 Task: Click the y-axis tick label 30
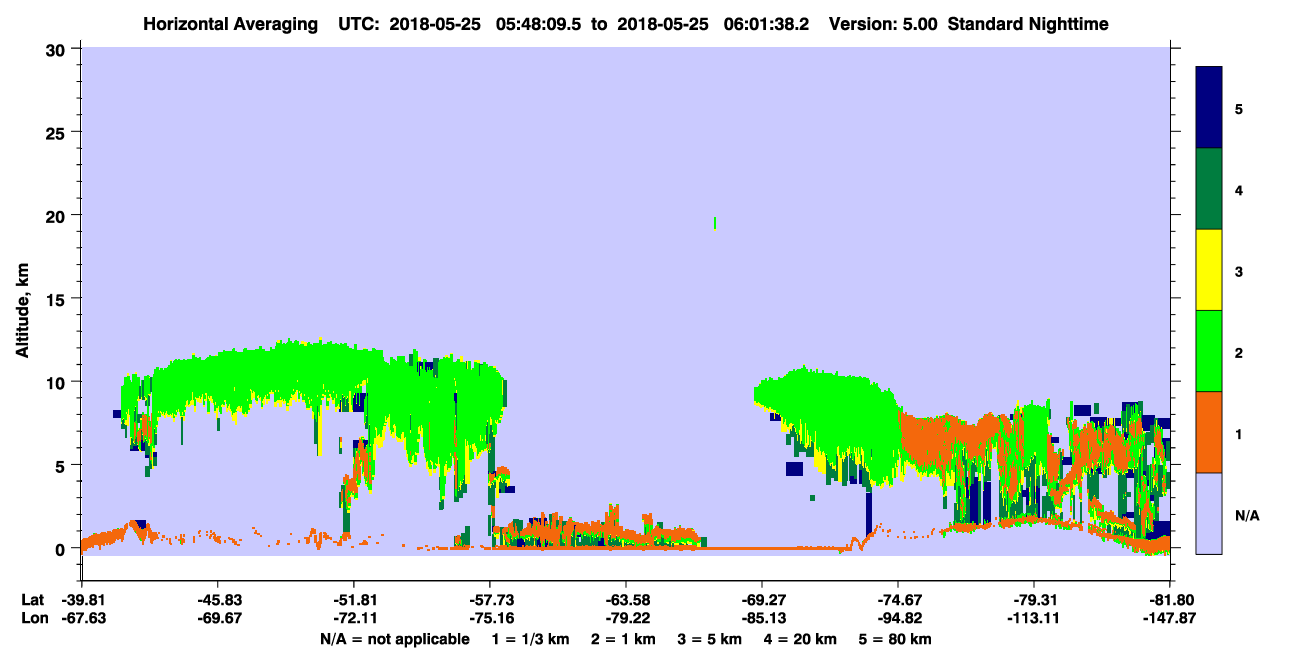(x=57, y=49)
